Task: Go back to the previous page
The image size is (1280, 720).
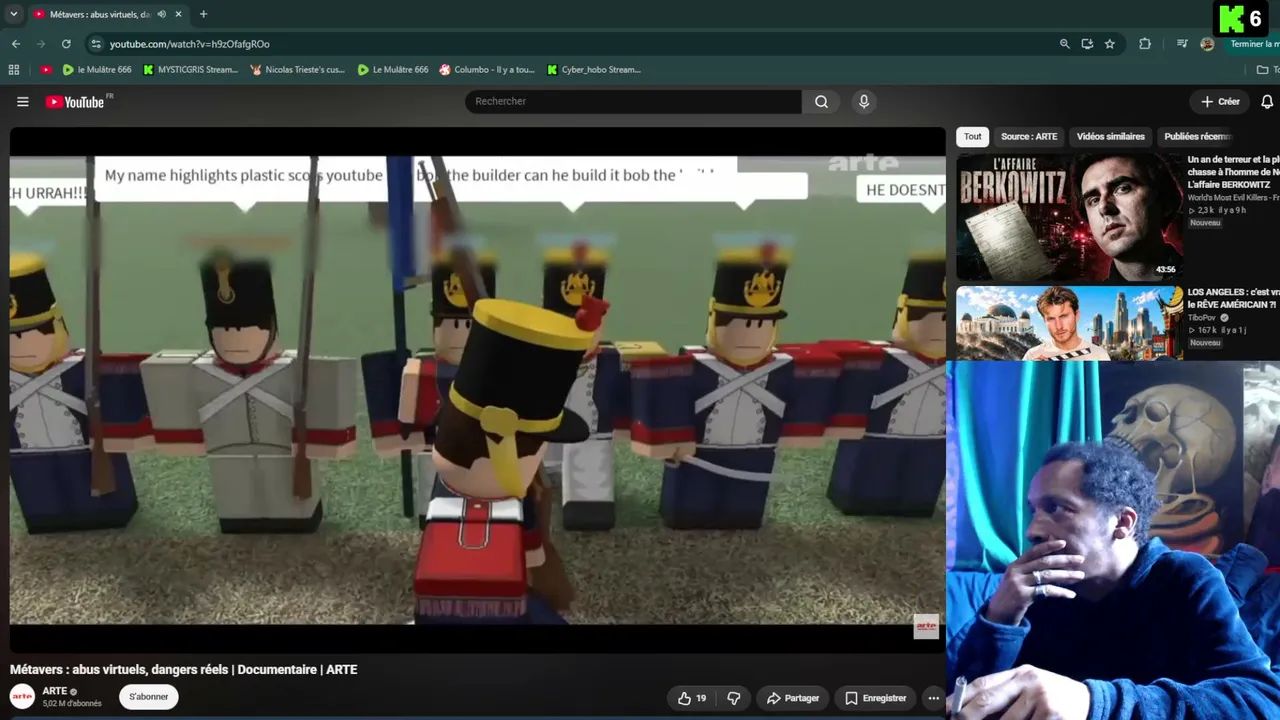Action: coord(16,44)
